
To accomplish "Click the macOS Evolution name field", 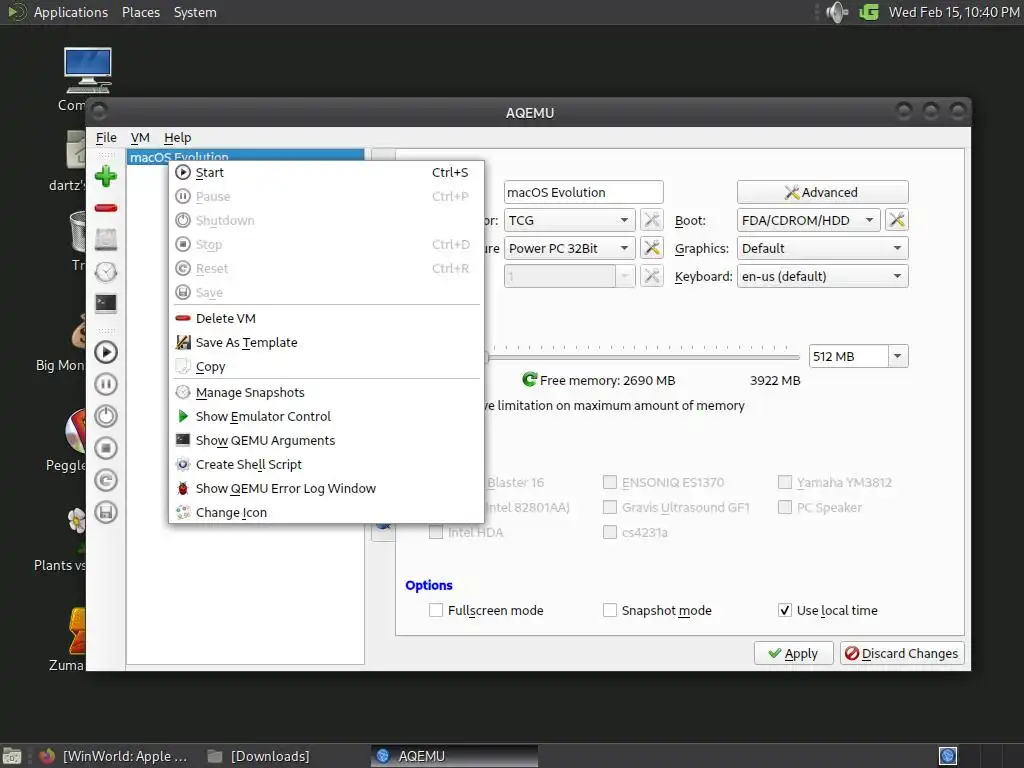I will pyautogui.click(x=583, y=192).
